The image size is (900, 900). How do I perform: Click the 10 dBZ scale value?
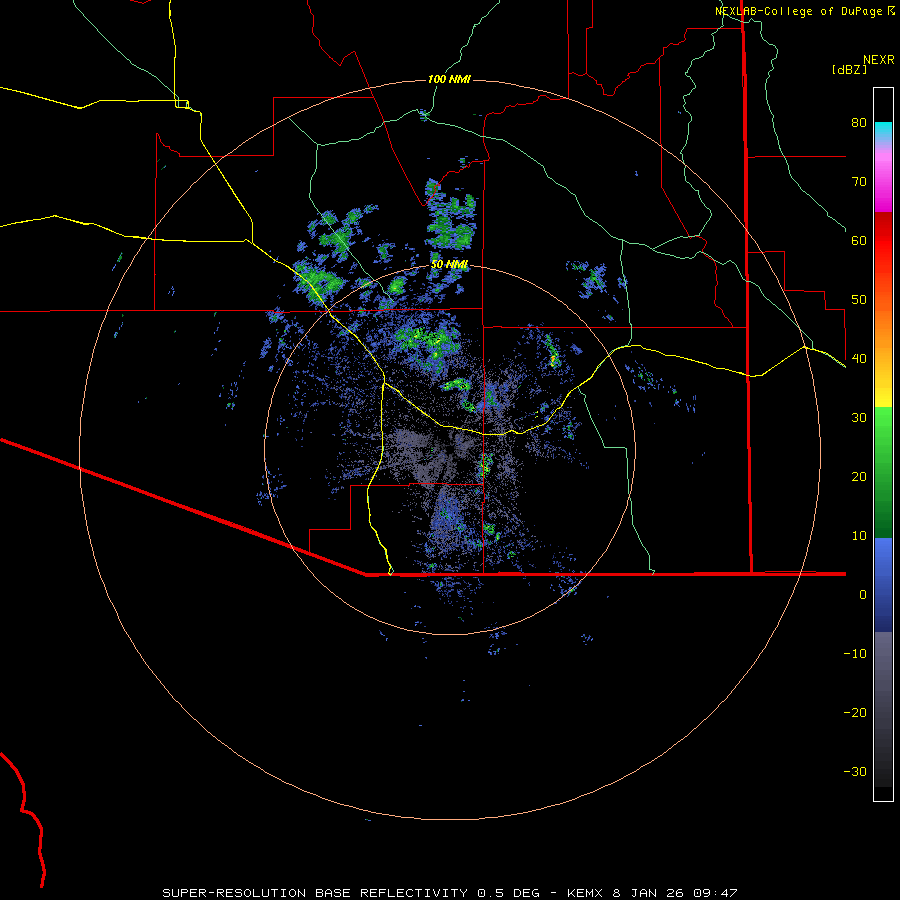point(859,536)
